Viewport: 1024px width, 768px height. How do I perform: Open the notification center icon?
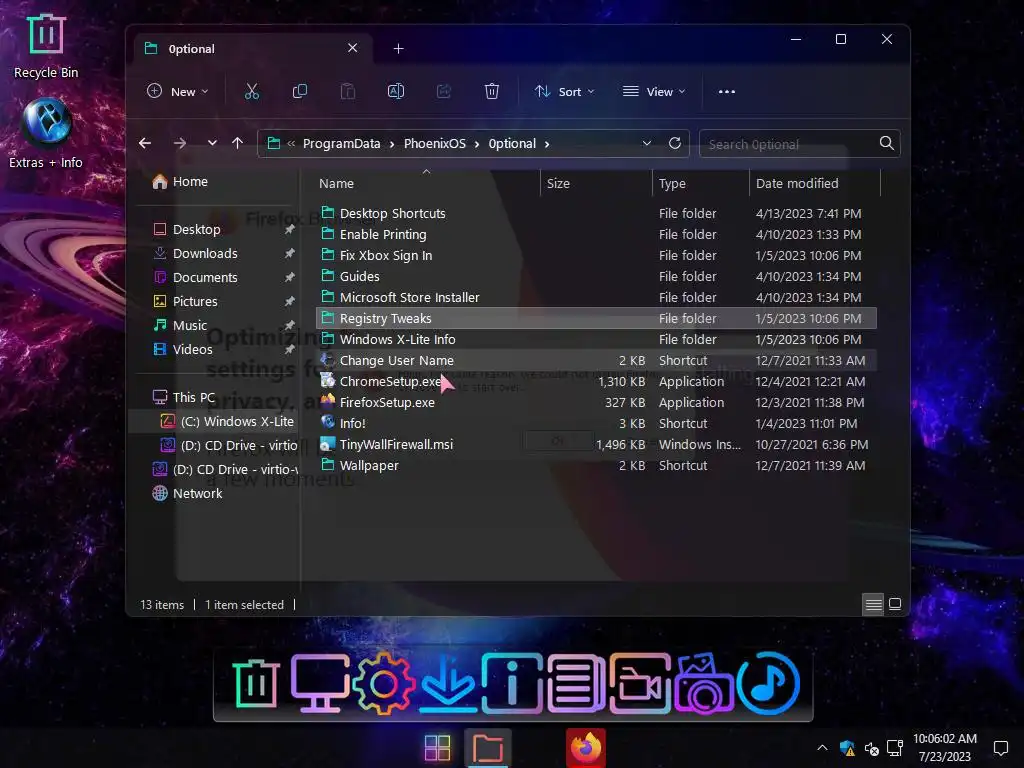(1000, 748)
